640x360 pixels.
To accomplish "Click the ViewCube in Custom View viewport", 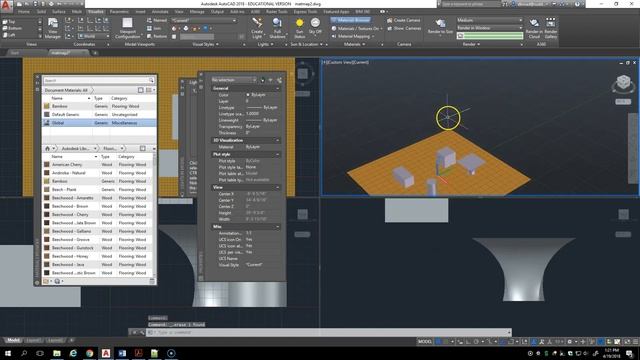I will 623,82.
